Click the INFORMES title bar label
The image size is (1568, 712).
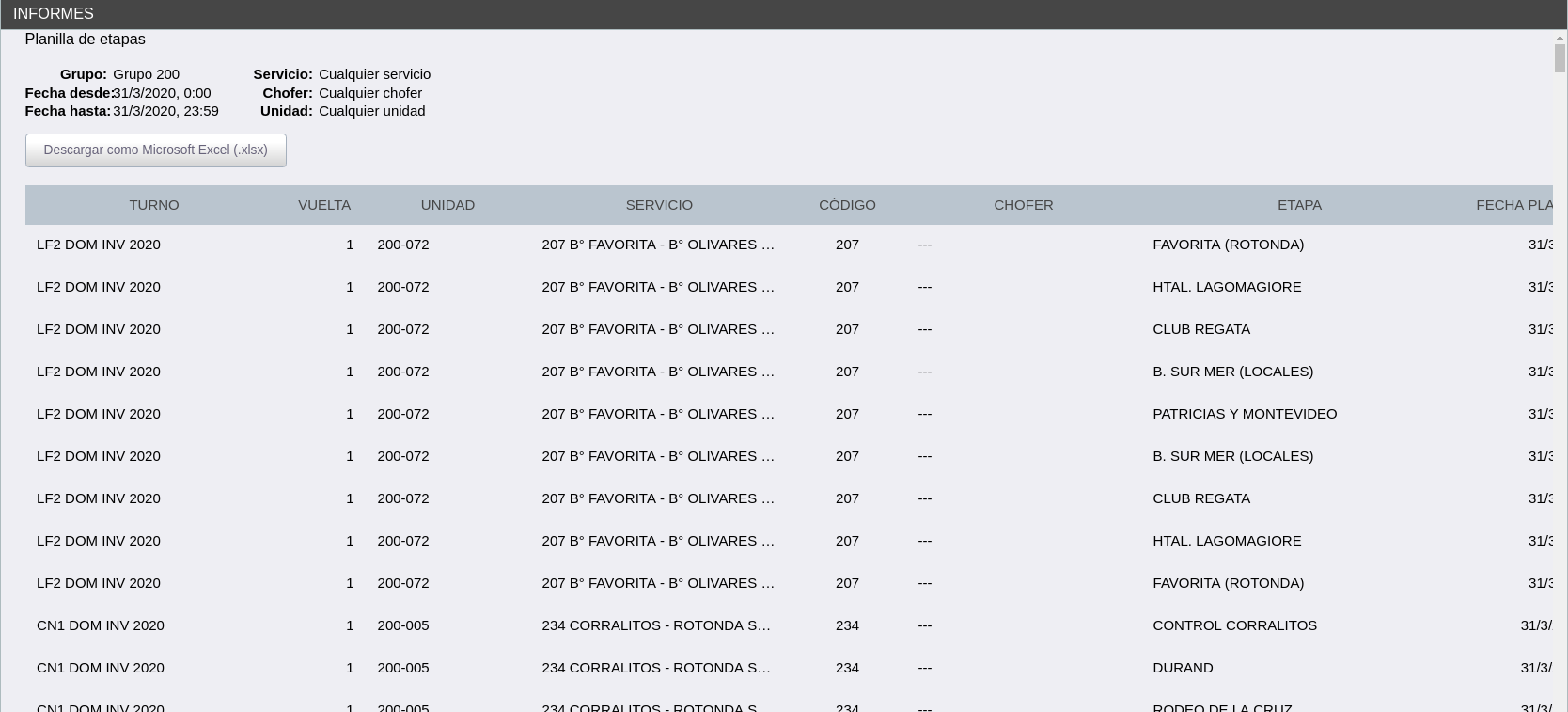(53, 14)
